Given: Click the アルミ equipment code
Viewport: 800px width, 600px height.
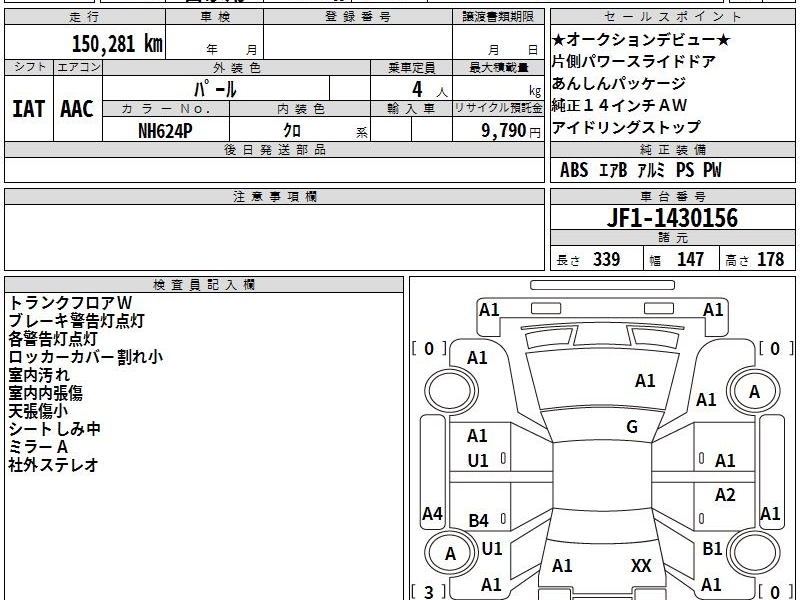Looking at the screenshot, I should tap(652, 170).
